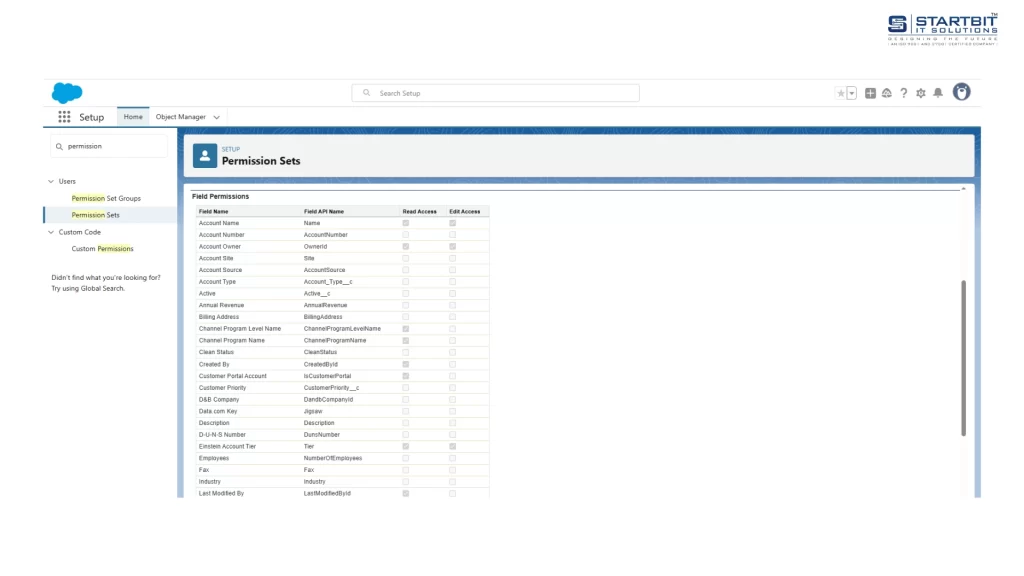Image resolution: width=1024 pixels, height=576 pixels.
Task: Expand the Object Manager tab dropdown
Action: [x=217, y=117]
